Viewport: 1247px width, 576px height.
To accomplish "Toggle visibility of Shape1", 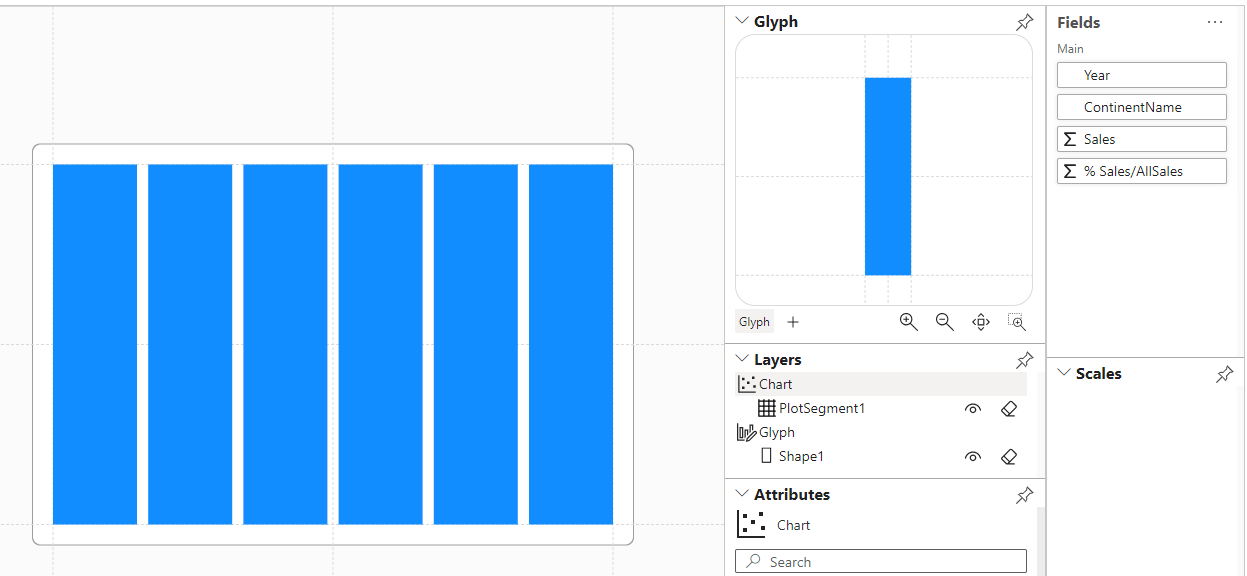I will pos(973,457).
